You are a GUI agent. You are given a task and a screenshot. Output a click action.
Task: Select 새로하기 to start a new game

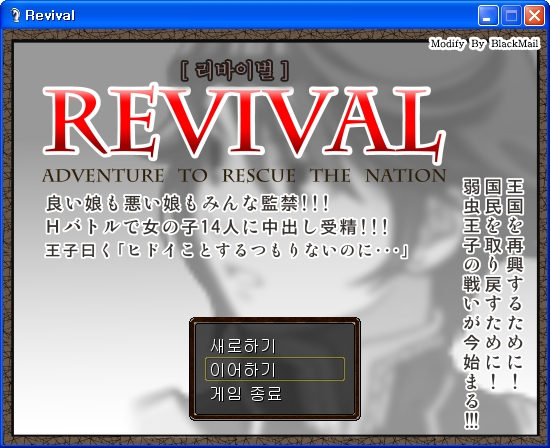[243, 346]
